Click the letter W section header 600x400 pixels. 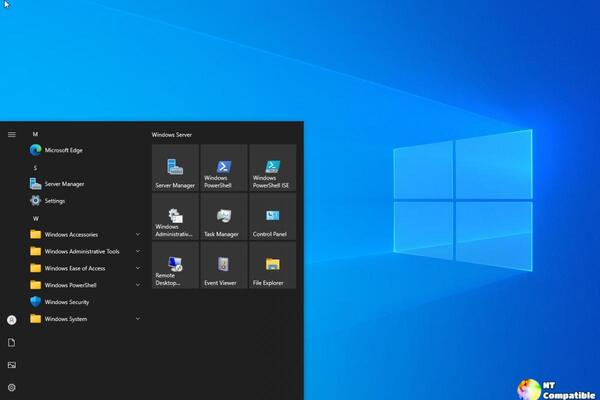(36, 218)
